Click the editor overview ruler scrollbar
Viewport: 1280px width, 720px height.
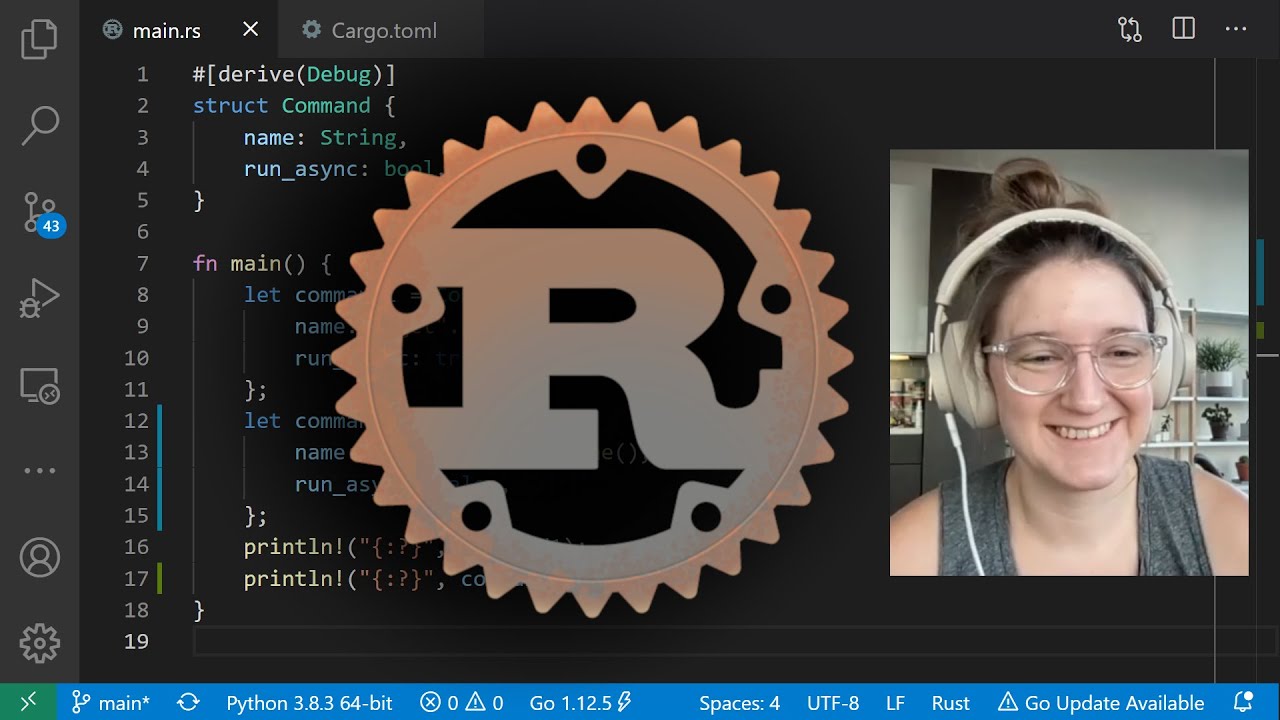pos(1267,370)
